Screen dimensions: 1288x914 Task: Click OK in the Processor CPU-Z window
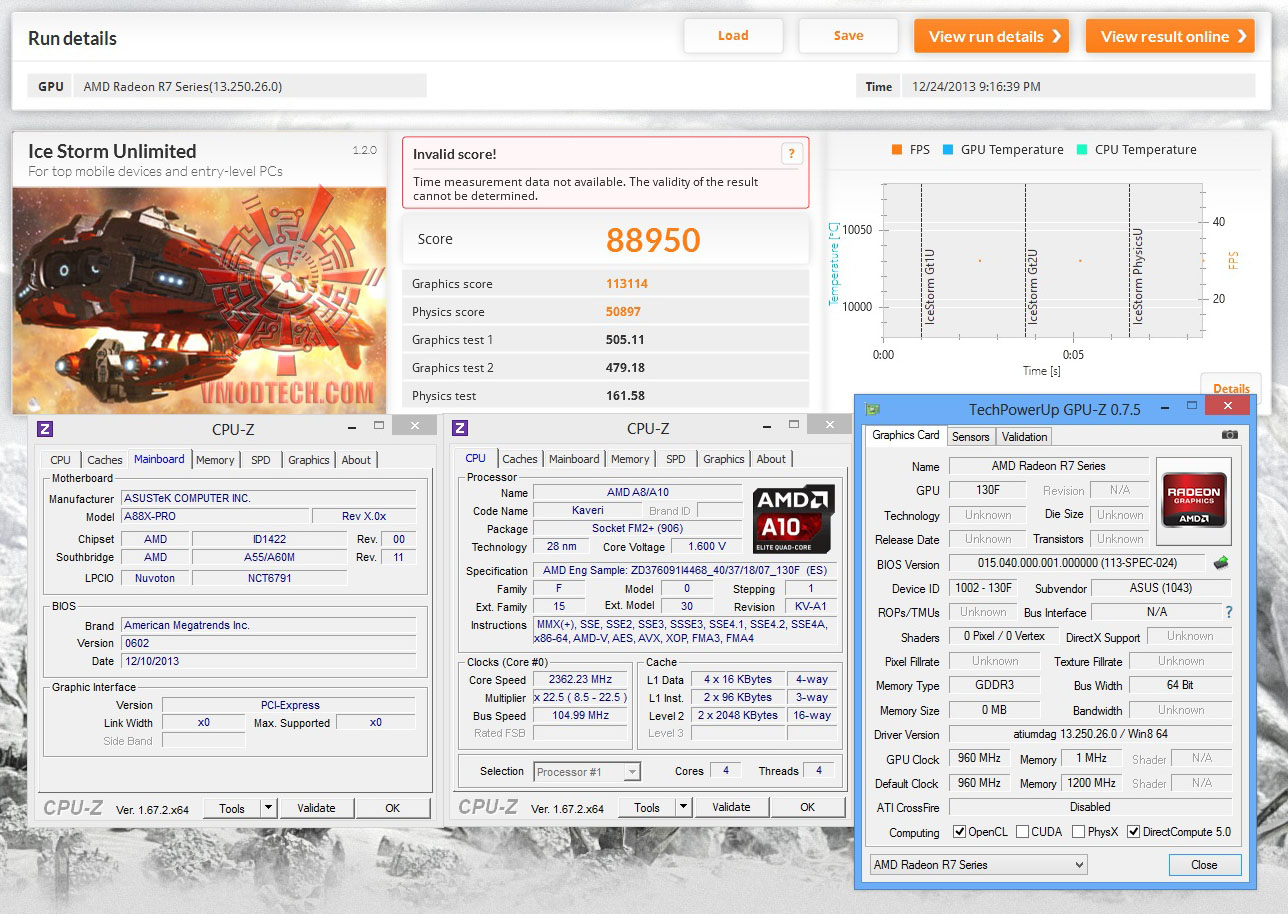(808, 807)
